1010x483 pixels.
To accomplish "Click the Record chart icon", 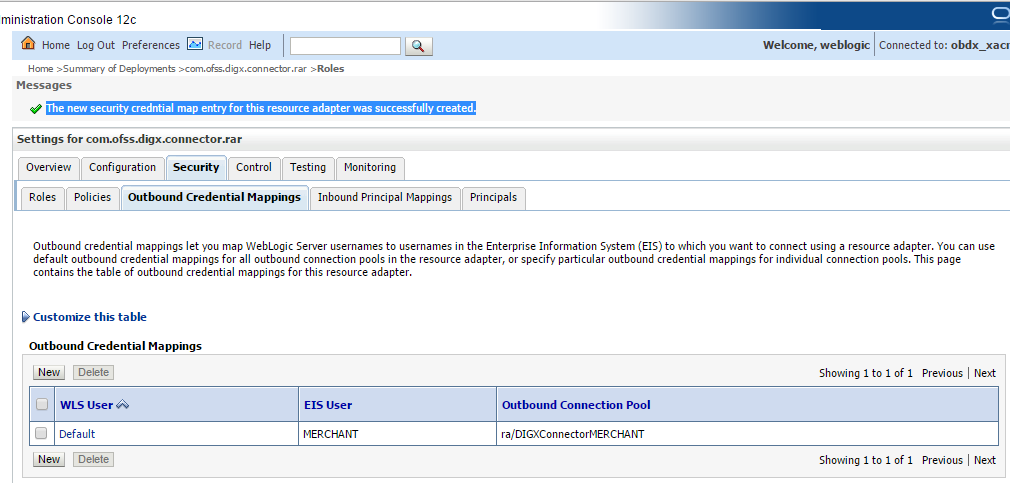I will click(195, 44).
